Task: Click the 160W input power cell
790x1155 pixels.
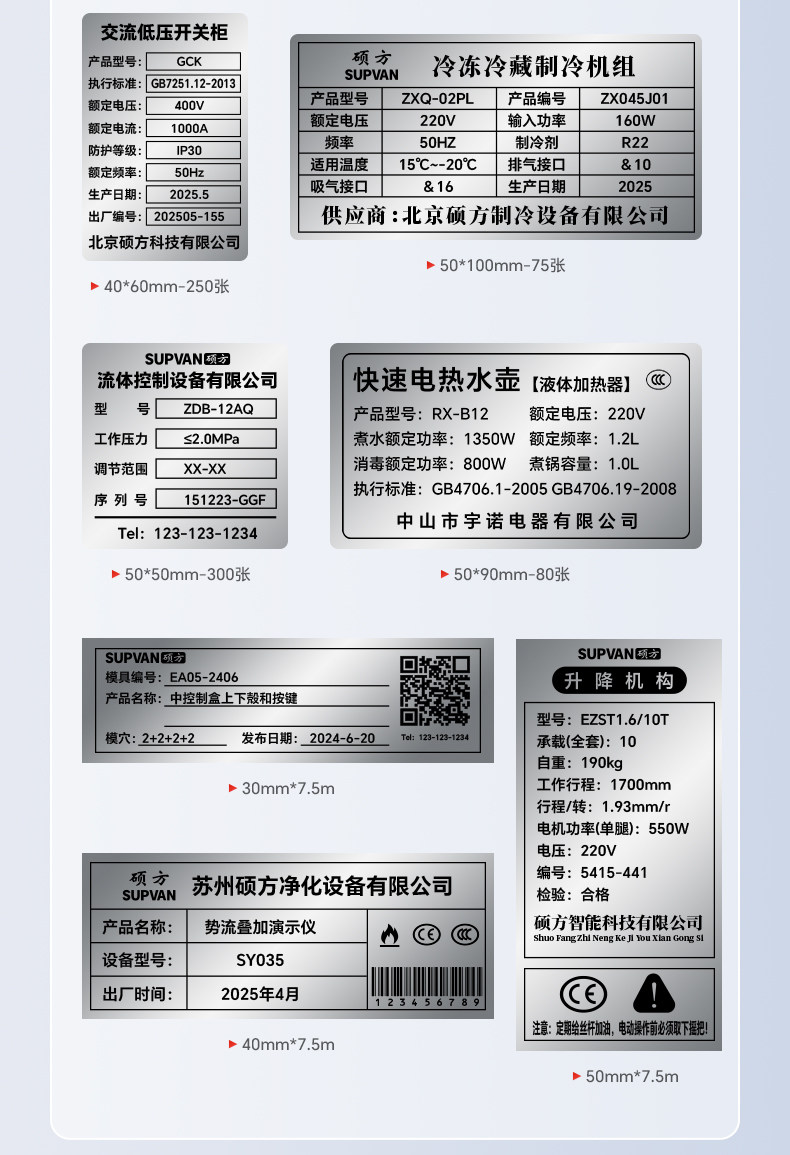Action: pos(635,121)
